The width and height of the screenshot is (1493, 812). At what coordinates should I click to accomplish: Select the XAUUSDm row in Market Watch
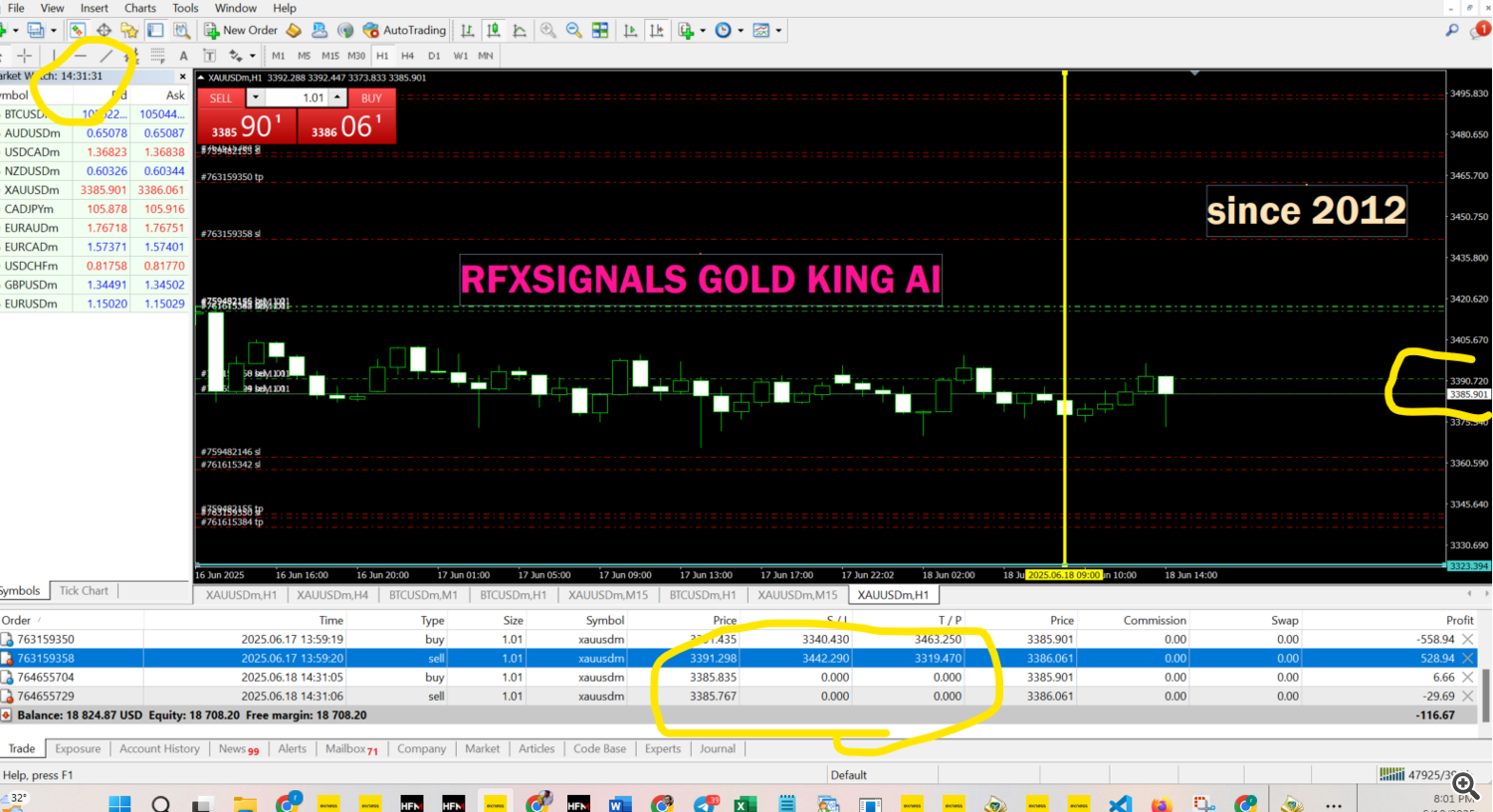pos(95,190)
